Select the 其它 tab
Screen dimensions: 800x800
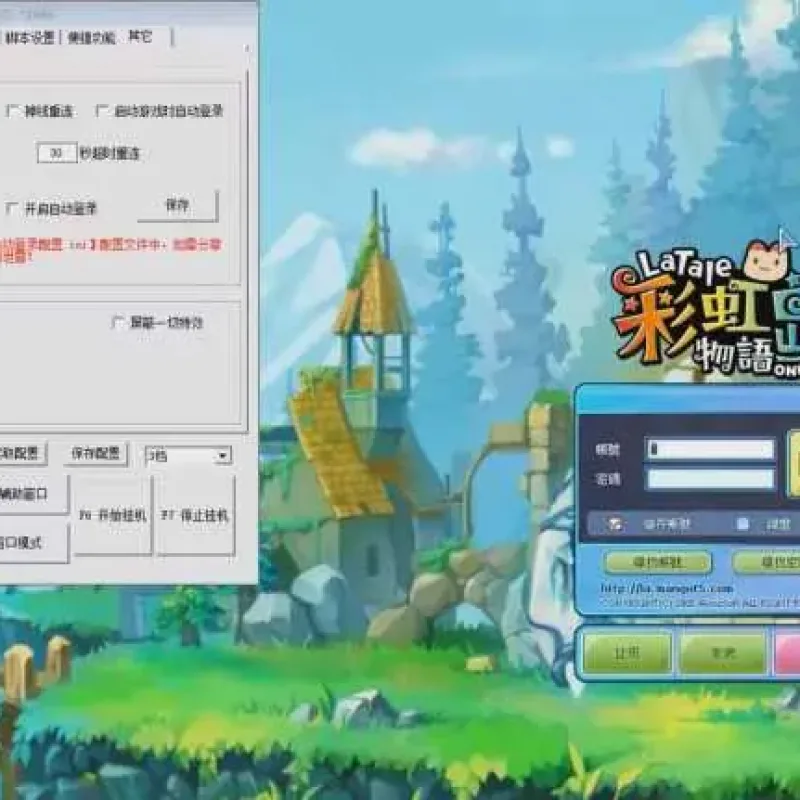point(140,37)
